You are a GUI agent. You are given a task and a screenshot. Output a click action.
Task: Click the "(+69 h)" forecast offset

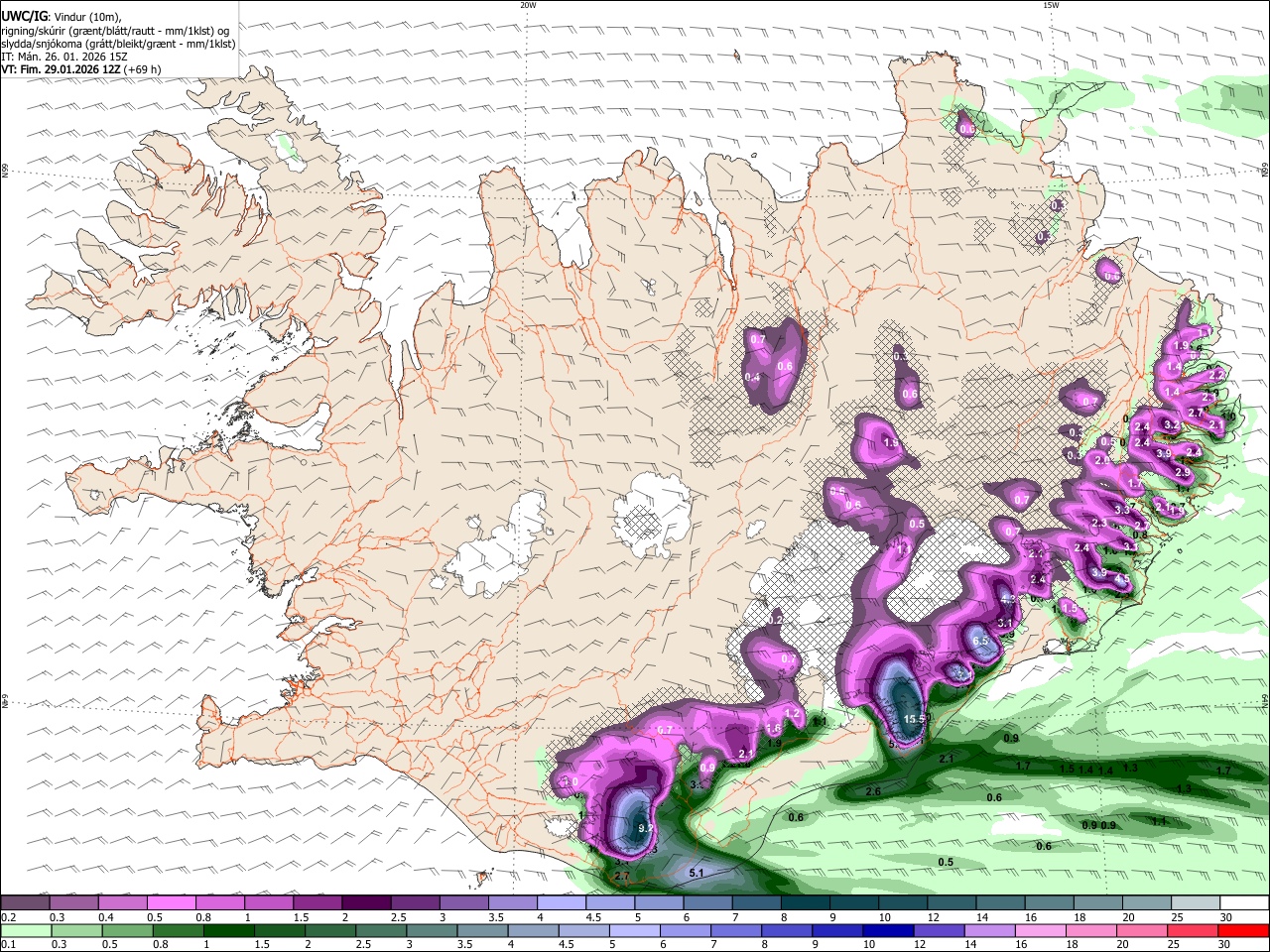(x=143, y=69)
